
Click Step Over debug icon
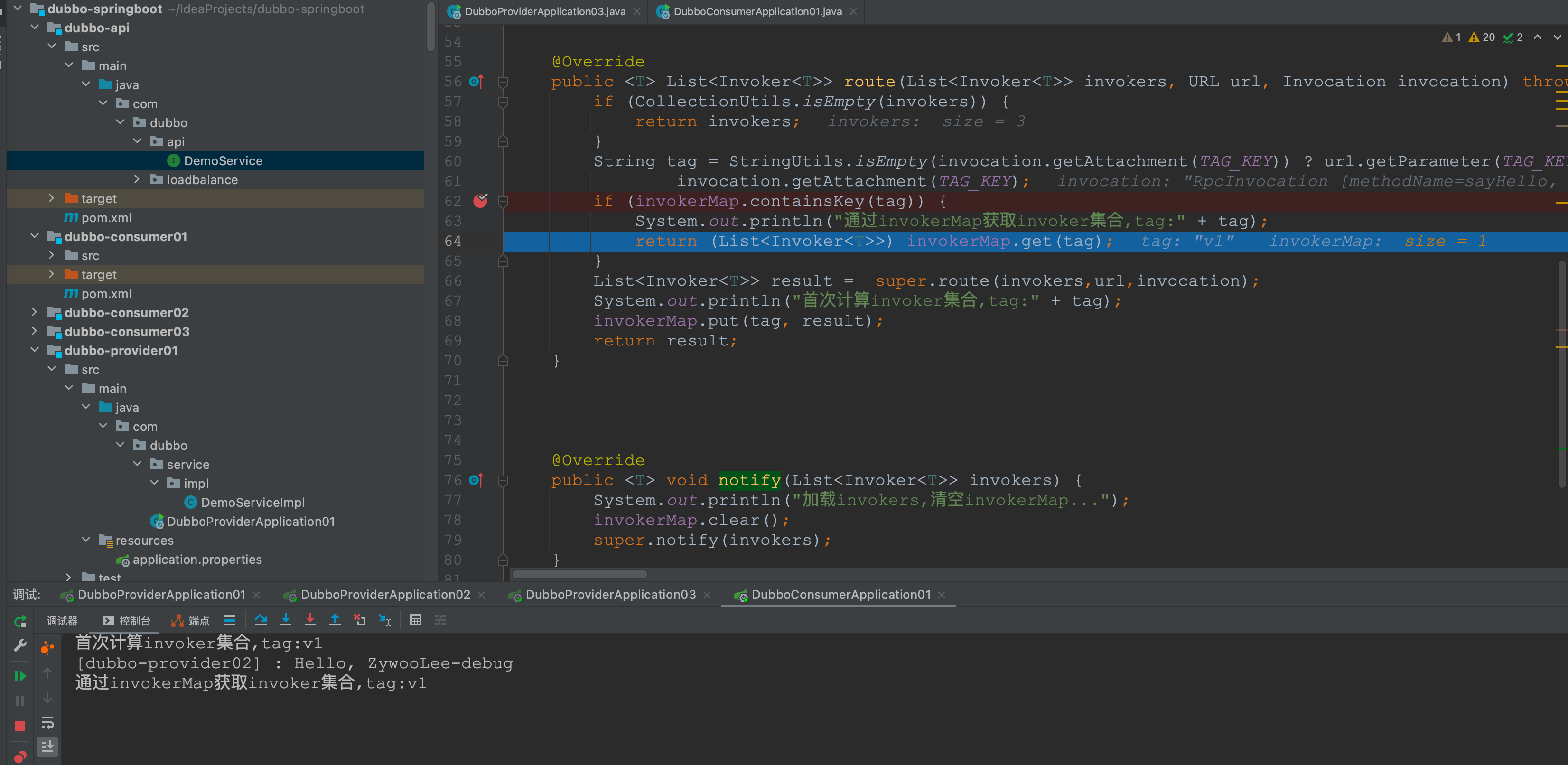tap(261, 620)
